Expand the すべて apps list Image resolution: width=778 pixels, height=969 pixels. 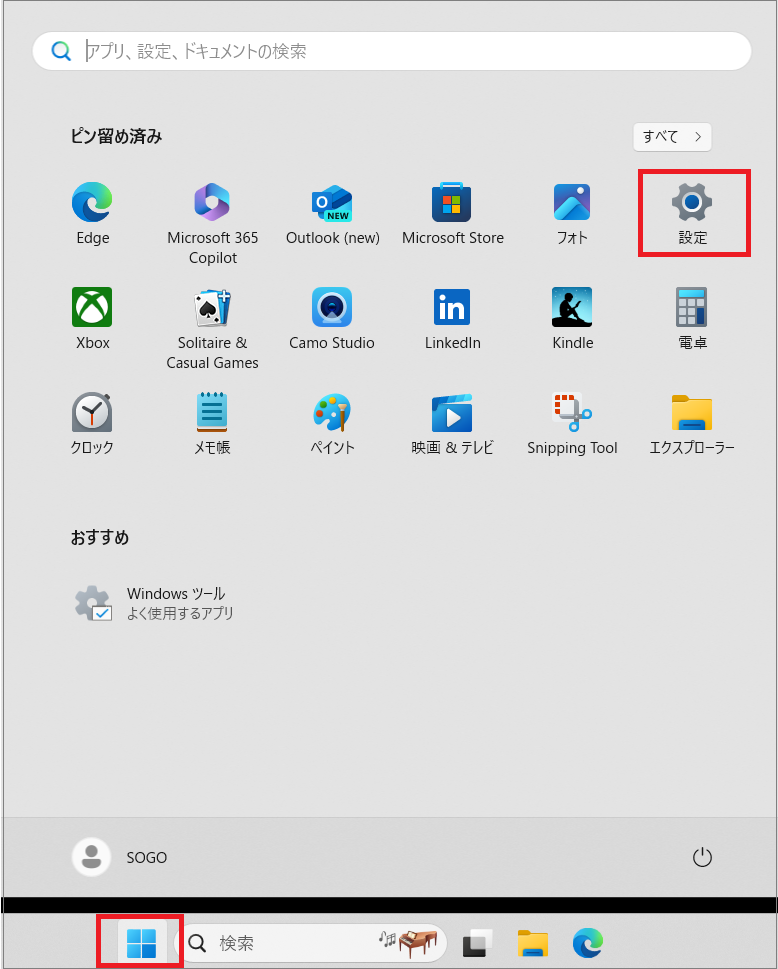tap(672, 137)
